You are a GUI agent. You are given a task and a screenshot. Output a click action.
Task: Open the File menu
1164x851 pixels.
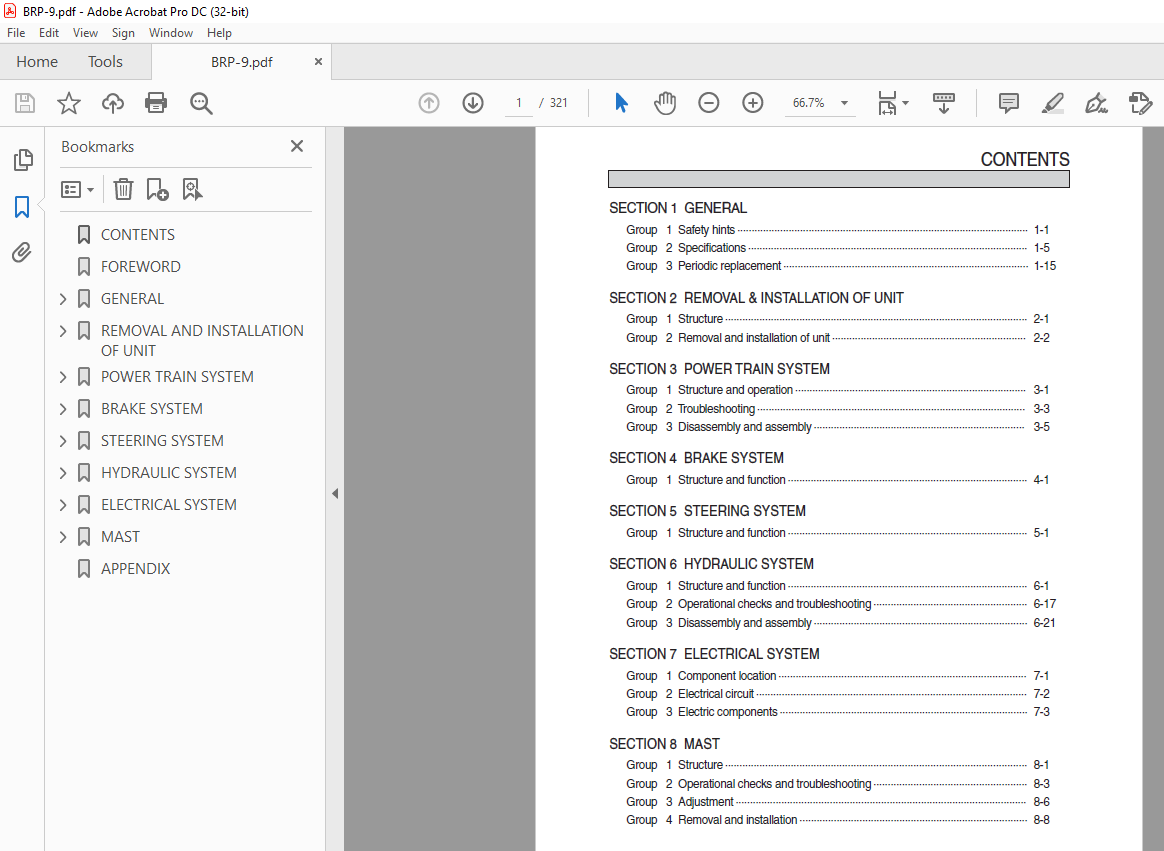(16, 33)
